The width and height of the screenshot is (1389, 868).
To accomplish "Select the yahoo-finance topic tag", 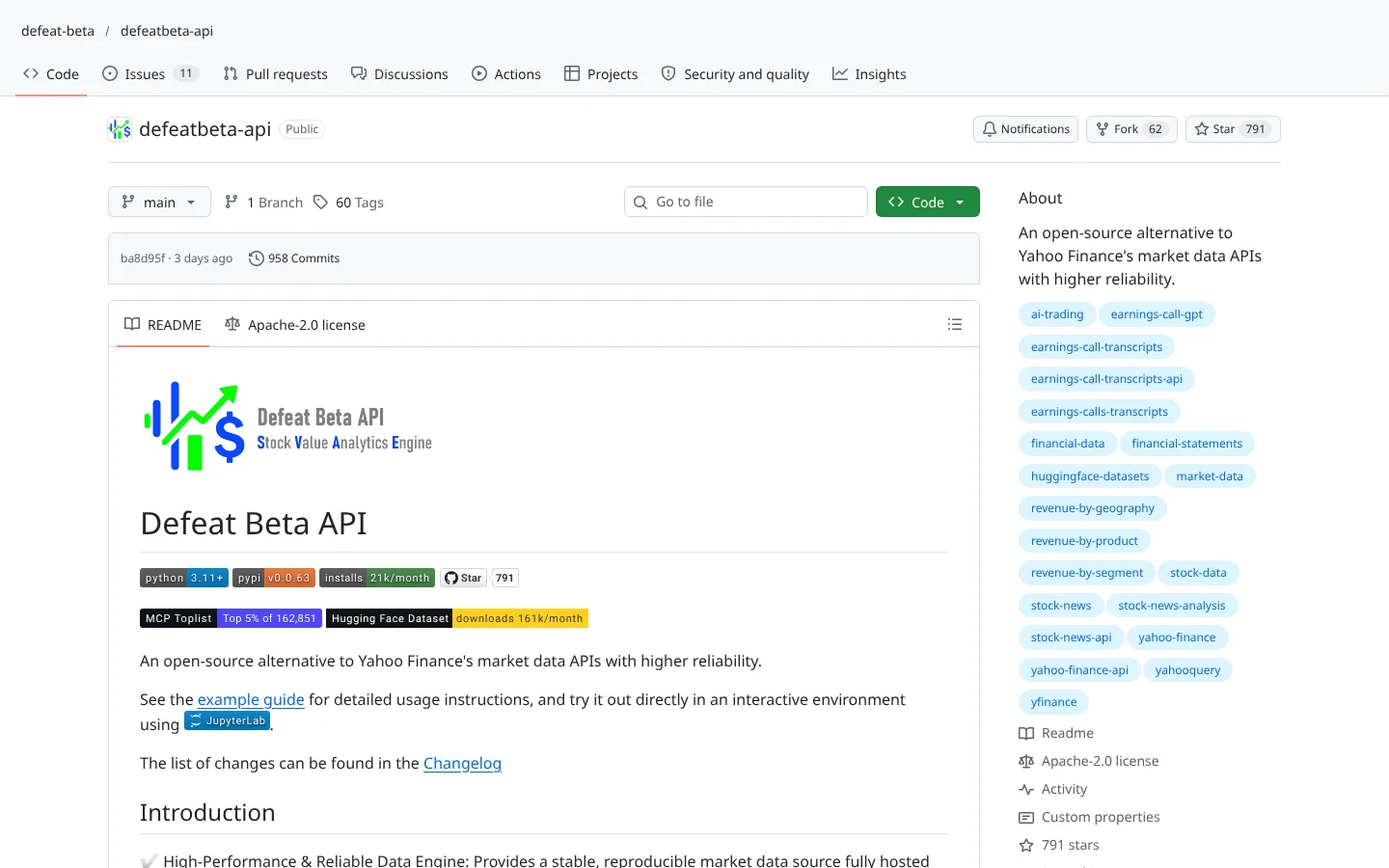I will (x=1177, y=637).
